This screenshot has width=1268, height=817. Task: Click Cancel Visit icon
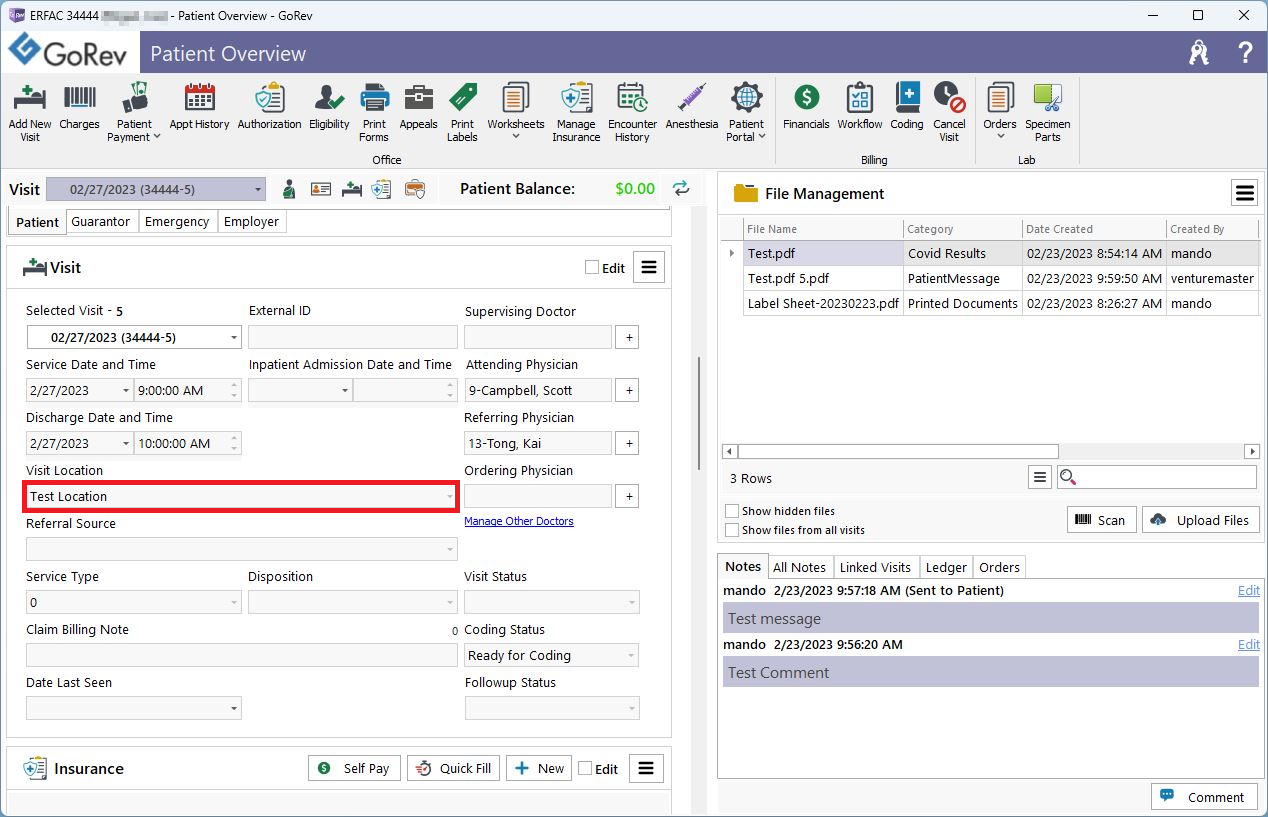pyautogui.click(x=949, y=112)
